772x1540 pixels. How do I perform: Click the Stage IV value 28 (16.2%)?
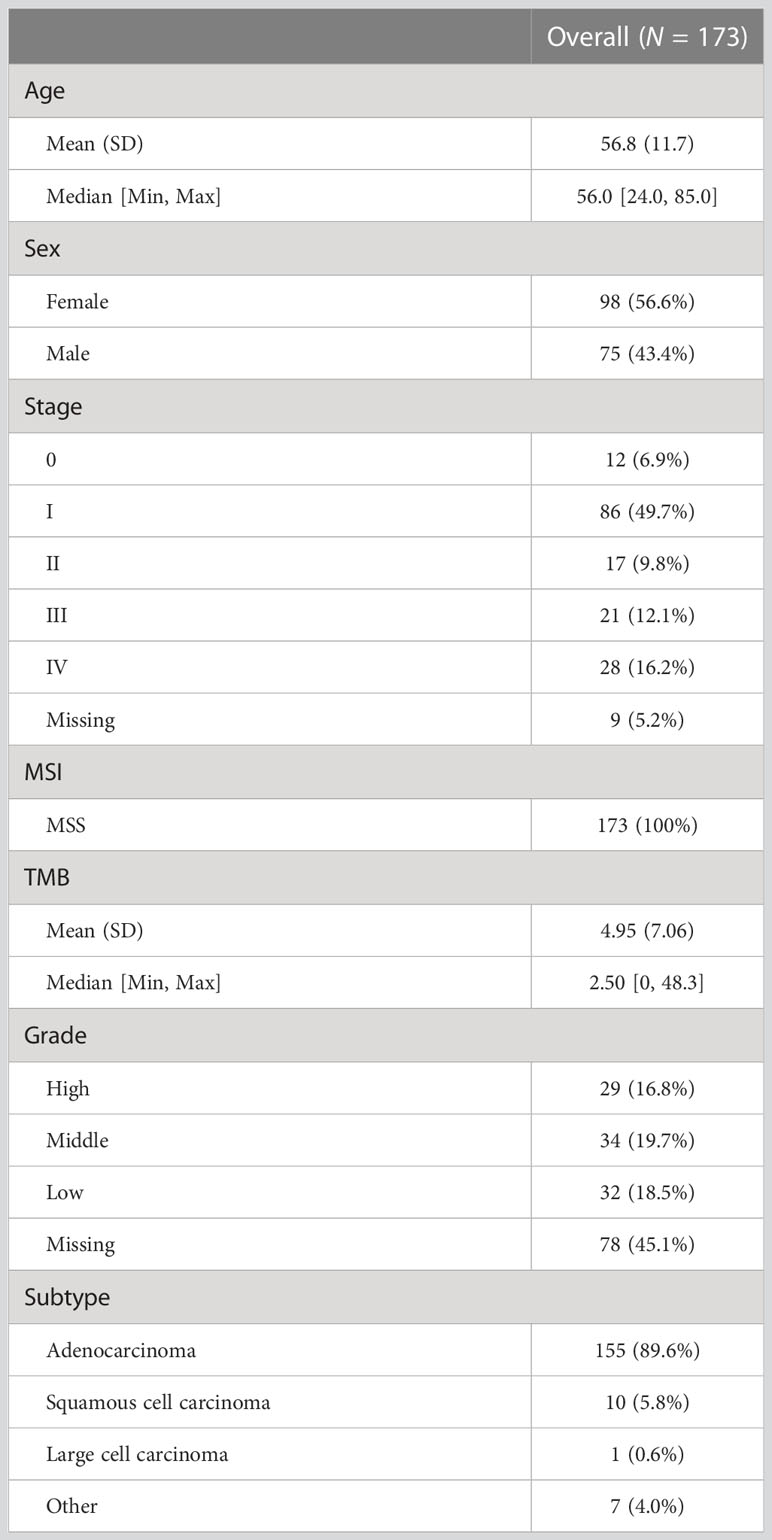pos(647,667)
